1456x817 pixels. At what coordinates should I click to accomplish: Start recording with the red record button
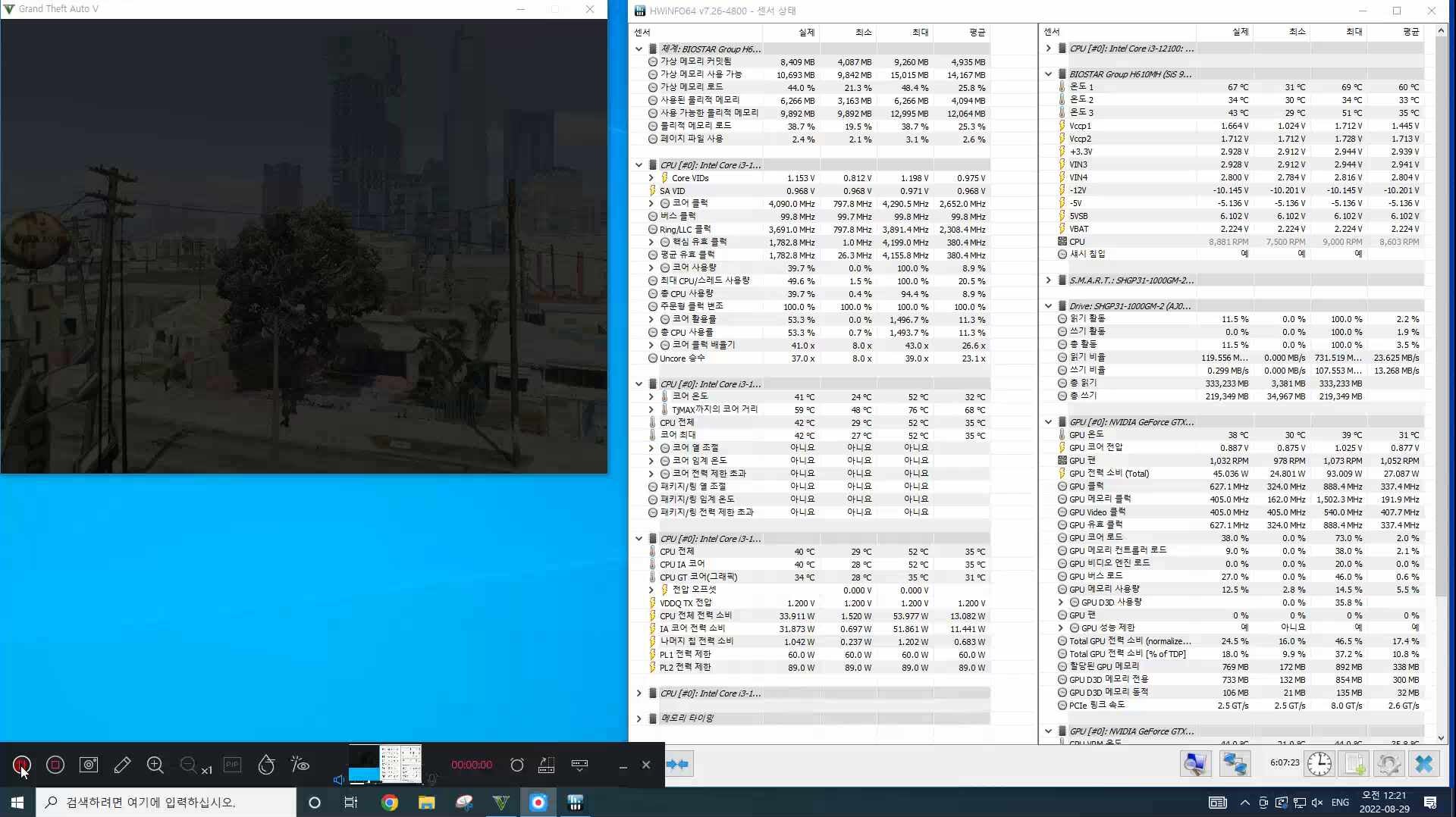[x=21, y=765]
